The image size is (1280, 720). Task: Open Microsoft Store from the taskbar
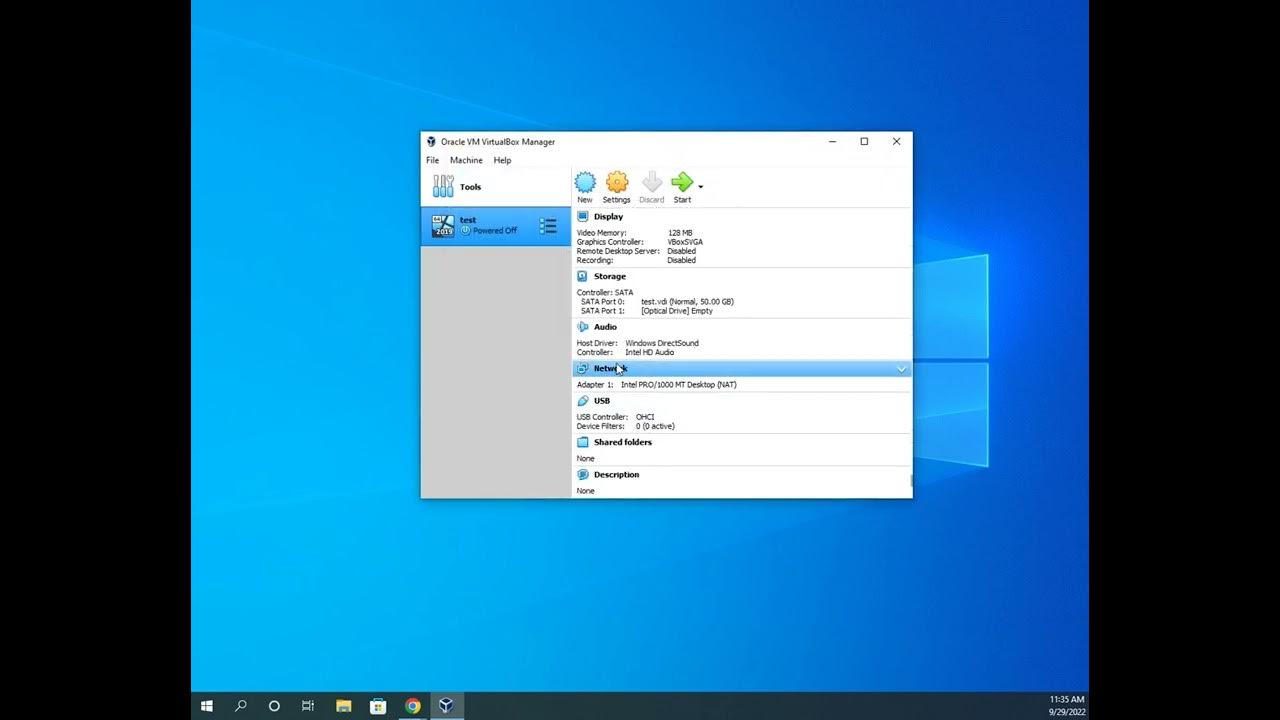pos(378,706)
